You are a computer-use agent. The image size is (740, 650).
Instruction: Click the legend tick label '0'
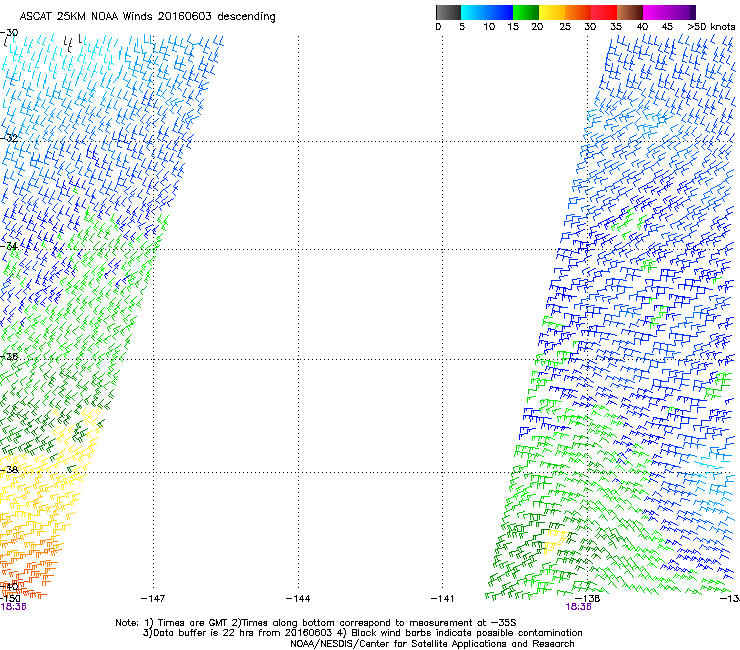[438, 27]
